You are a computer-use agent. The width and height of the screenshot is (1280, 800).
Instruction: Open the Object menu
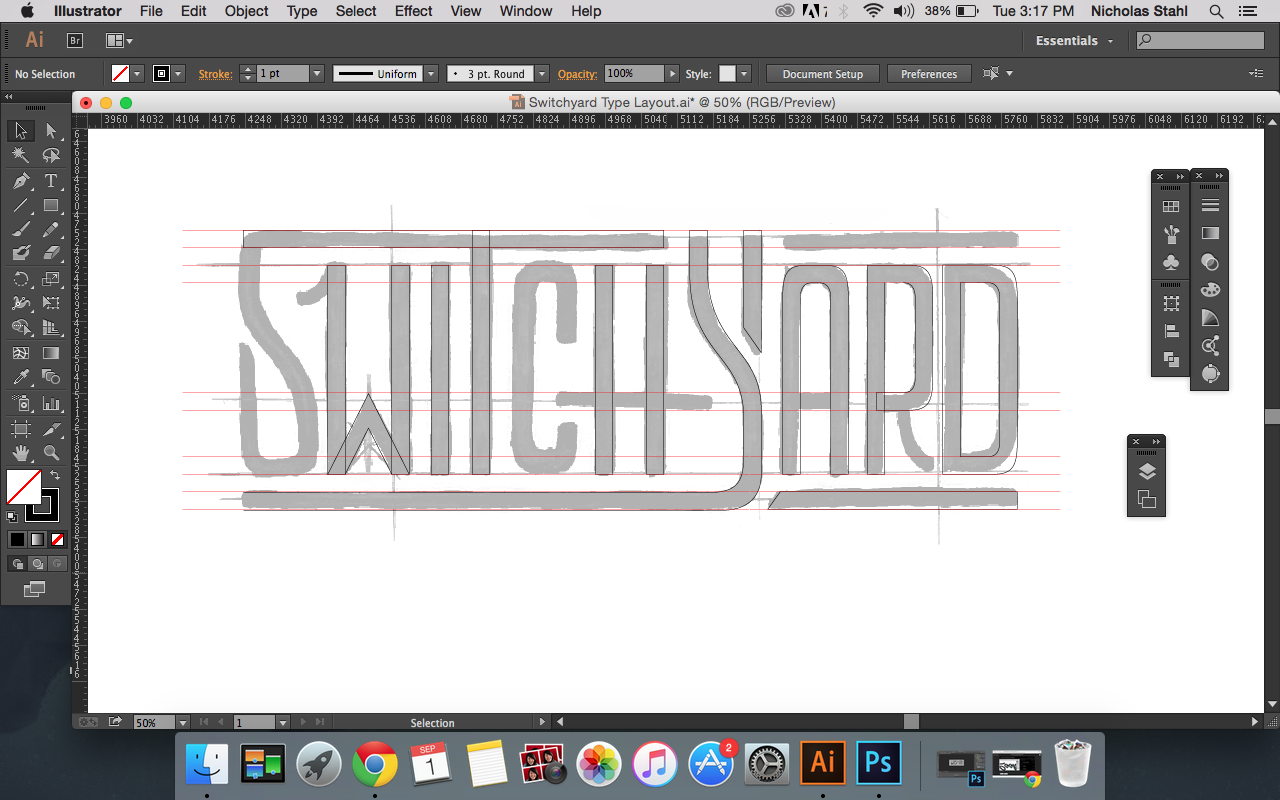[247, 11]
